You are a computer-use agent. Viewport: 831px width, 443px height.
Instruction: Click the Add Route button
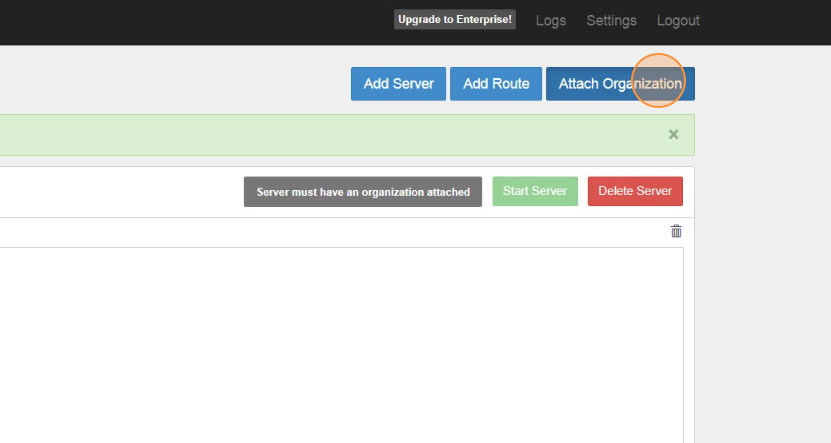[496, 84]
